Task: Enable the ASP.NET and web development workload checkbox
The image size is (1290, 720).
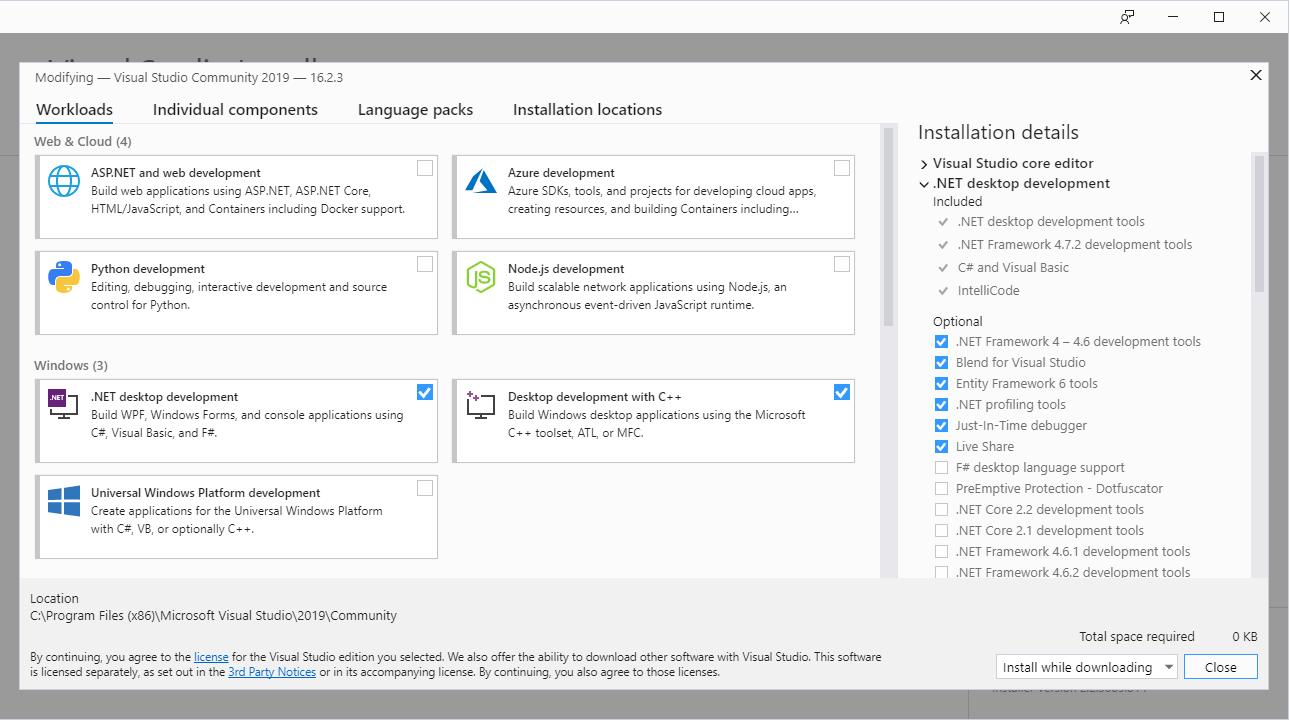Action: click(x=425, y=168)
